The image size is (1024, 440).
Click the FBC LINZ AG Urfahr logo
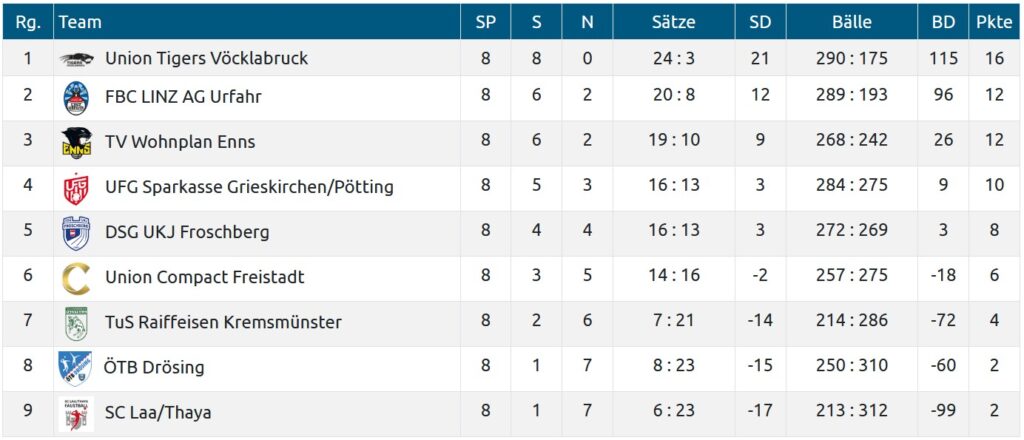pyautogui.click(x=76, y=97)
